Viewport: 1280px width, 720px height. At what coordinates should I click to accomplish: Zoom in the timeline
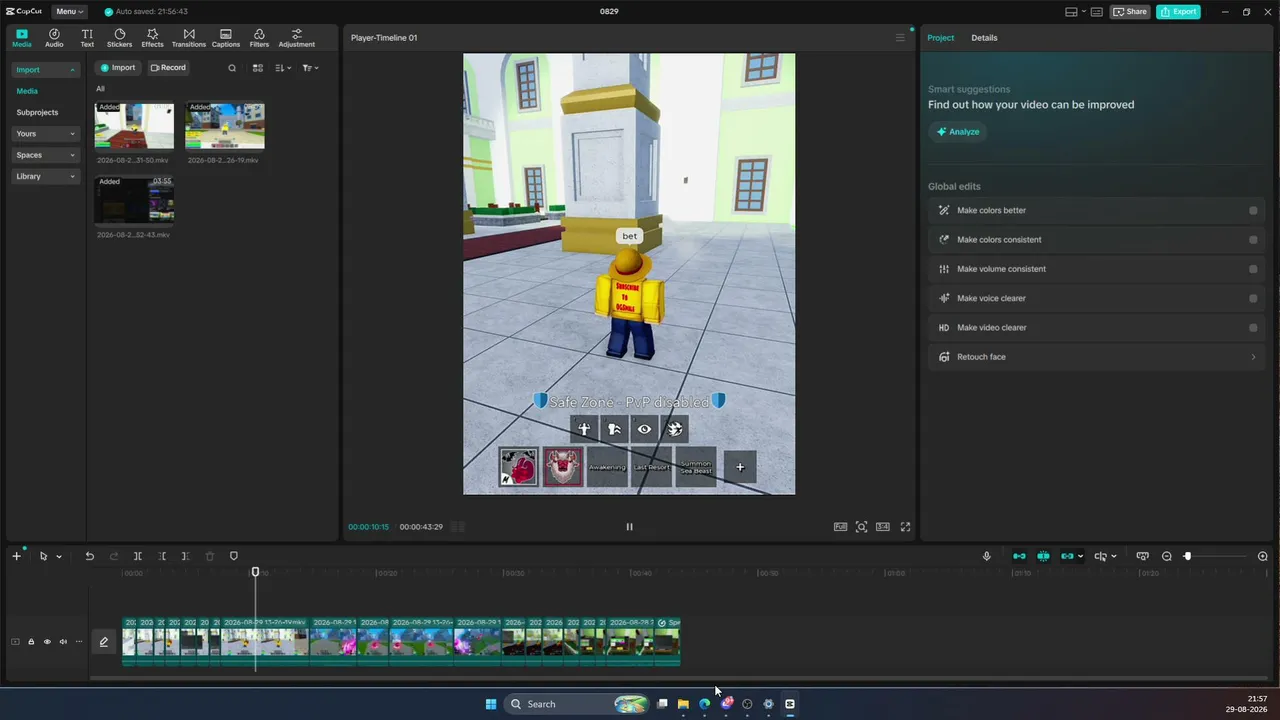coord(1262,556)
